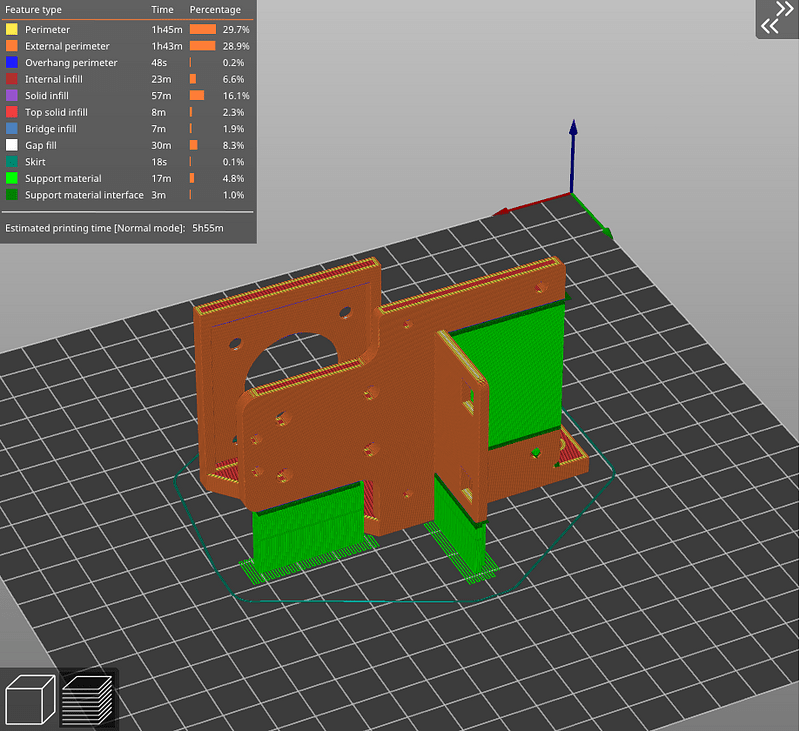Toggle Perimeter yellow color swatch
The image size is (800, 731).
[11, 30]
